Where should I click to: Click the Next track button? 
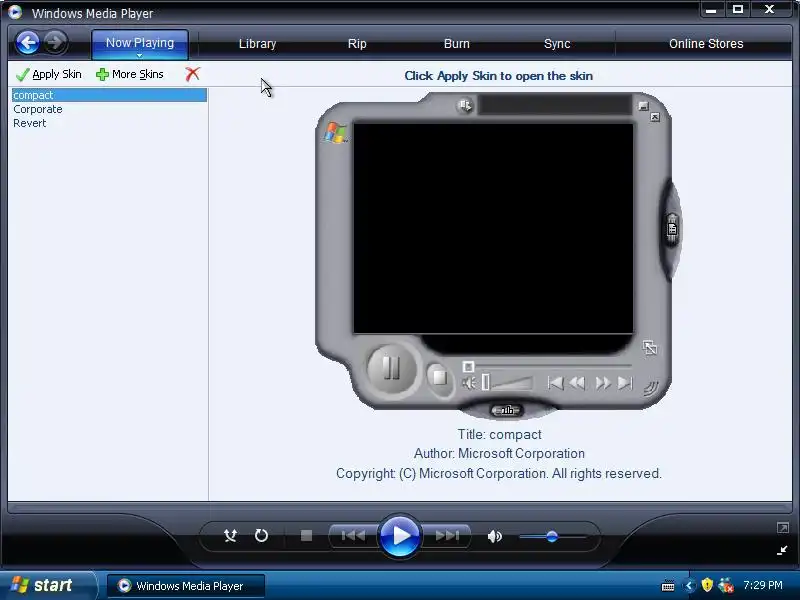coord(447,536)
